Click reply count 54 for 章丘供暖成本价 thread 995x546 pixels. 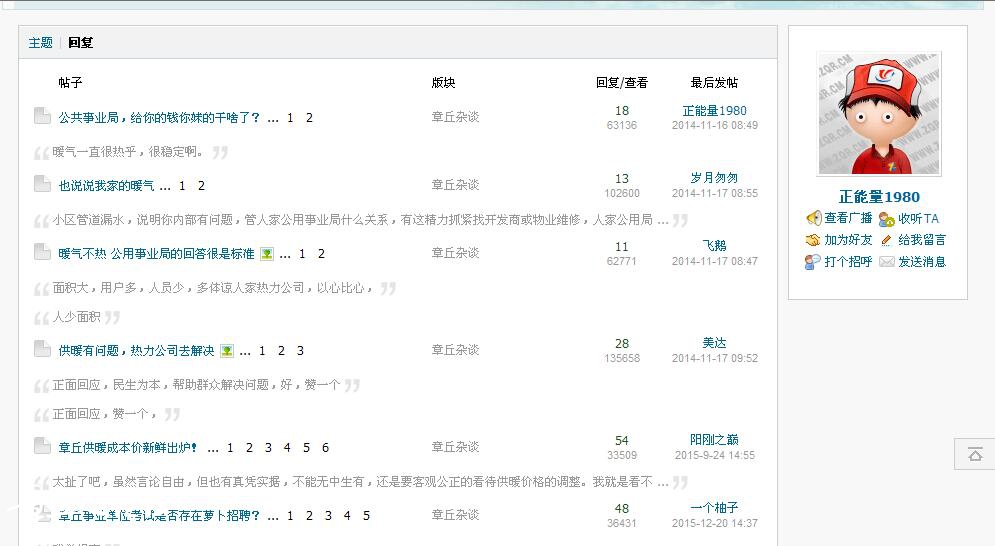[622, 440]
